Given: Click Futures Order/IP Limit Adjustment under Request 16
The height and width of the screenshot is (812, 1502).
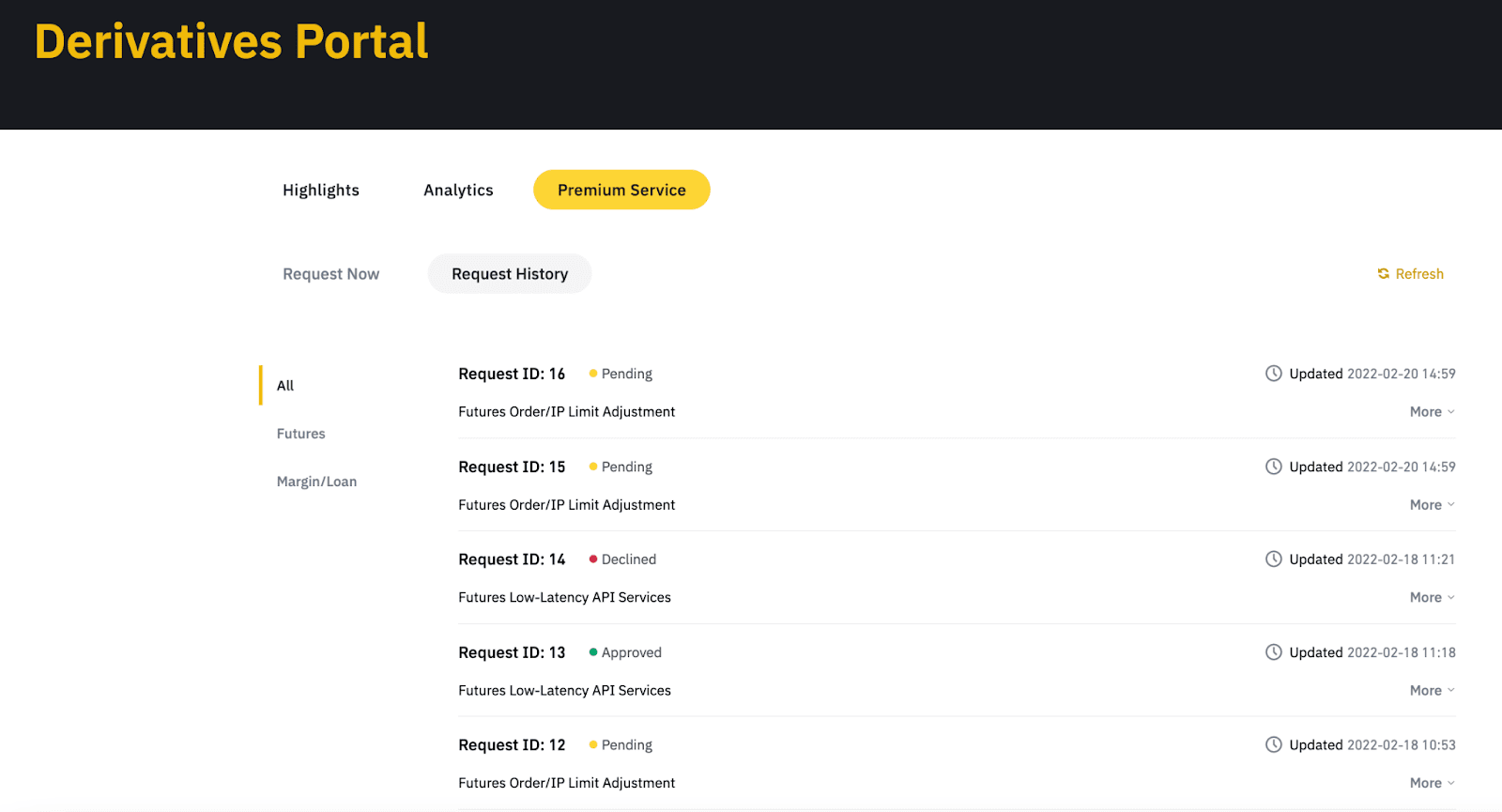Looking at the screenshot, I should tap(567, 412).
